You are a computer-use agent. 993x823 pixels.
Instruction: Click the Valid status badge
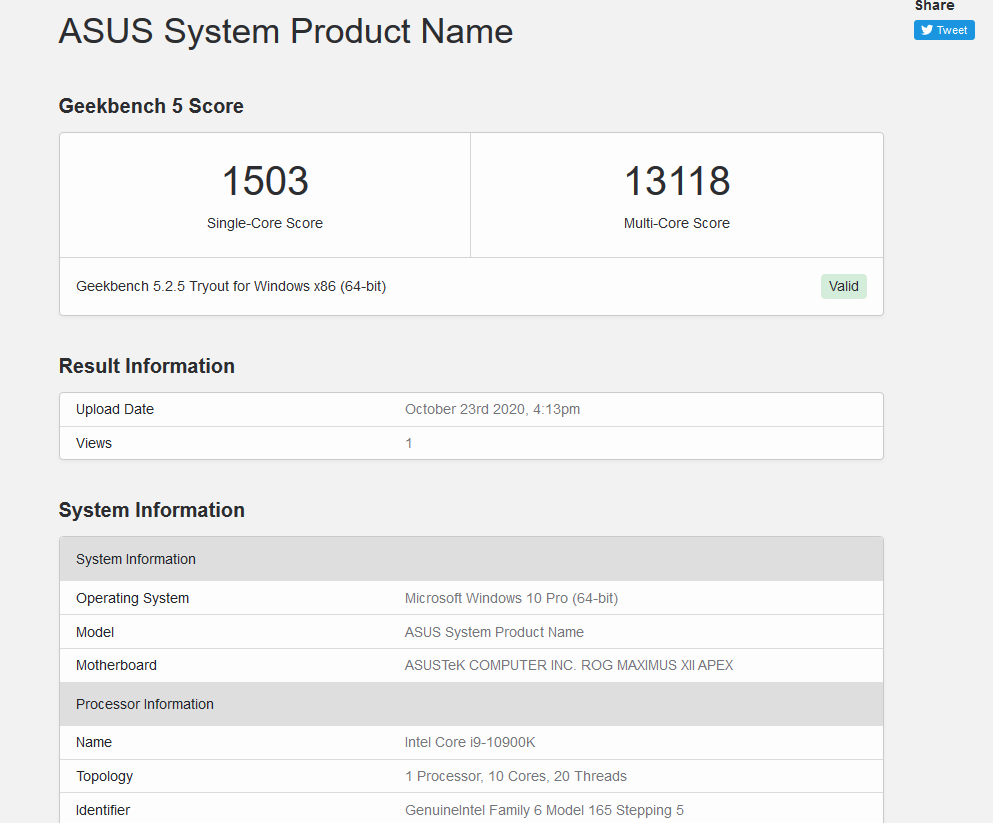pos(844,286)
